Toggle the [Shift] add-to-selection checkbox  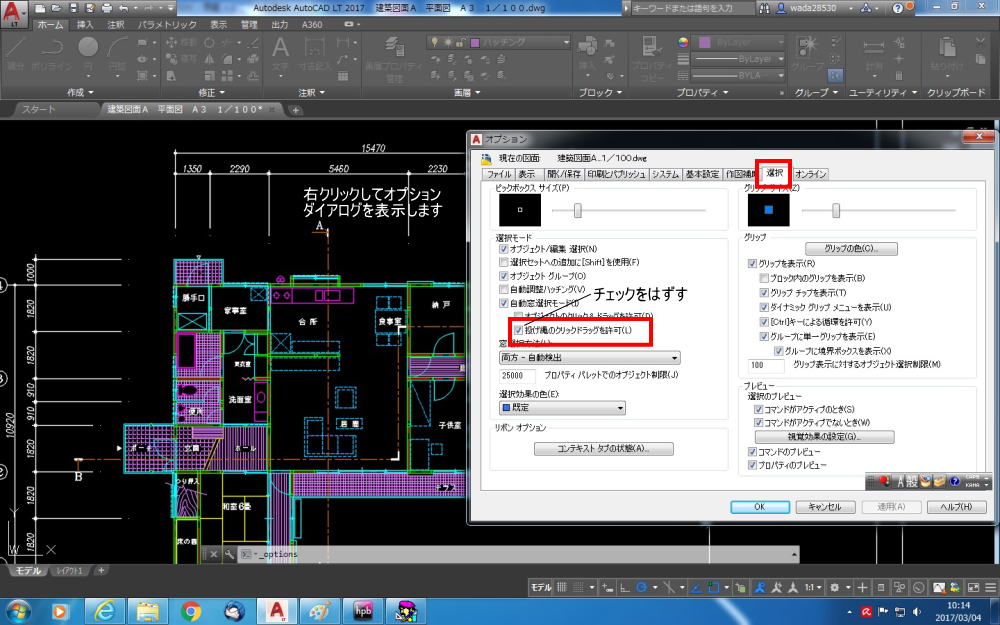504,262
